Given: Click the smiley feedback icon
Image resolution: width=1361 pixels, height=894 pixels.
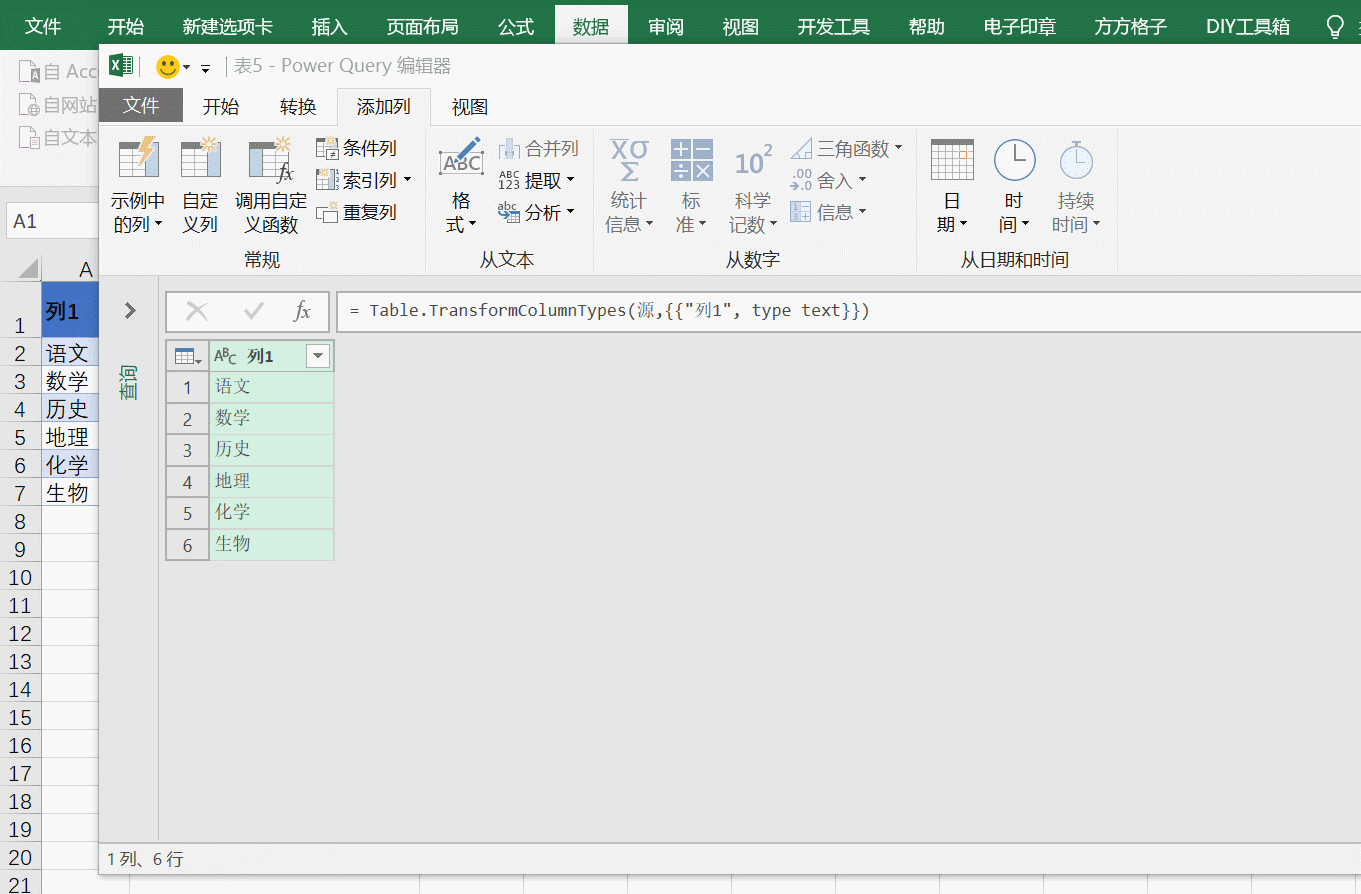Looking at the screenshot, I should coord(167,67).
